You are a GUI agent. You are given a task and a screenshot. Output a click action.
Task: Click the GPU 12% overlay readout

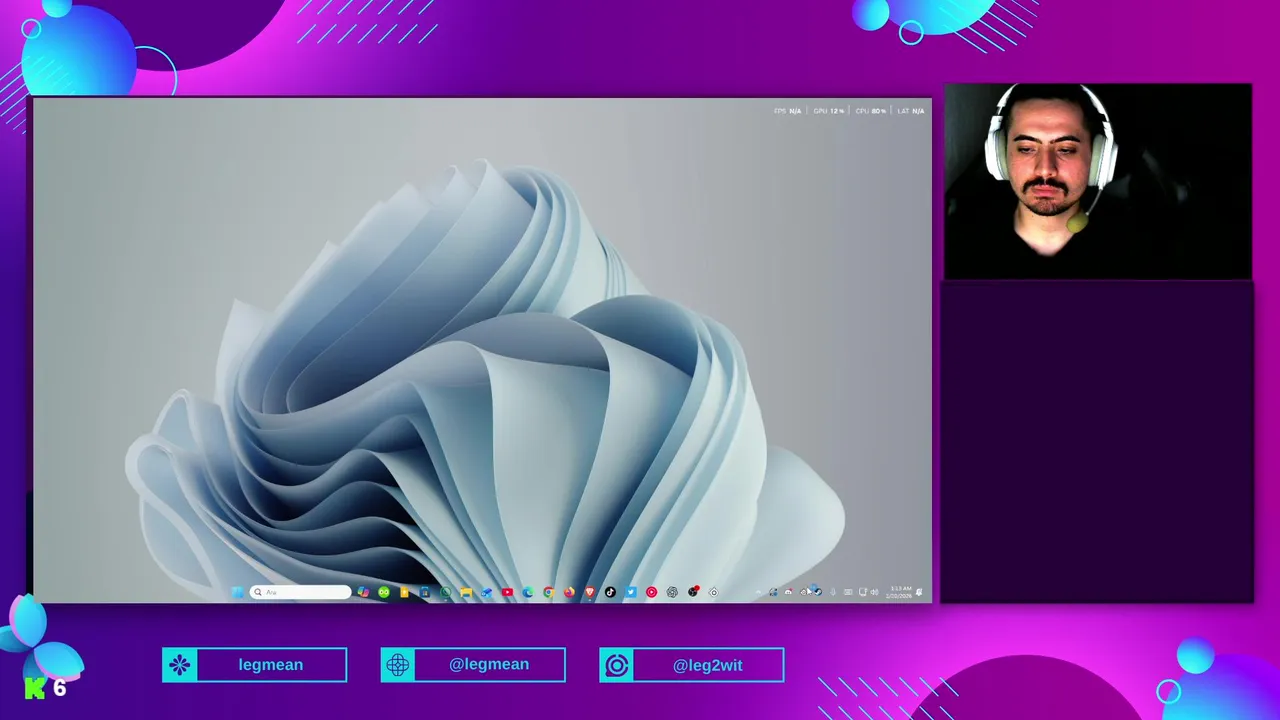tap(828, 111)
